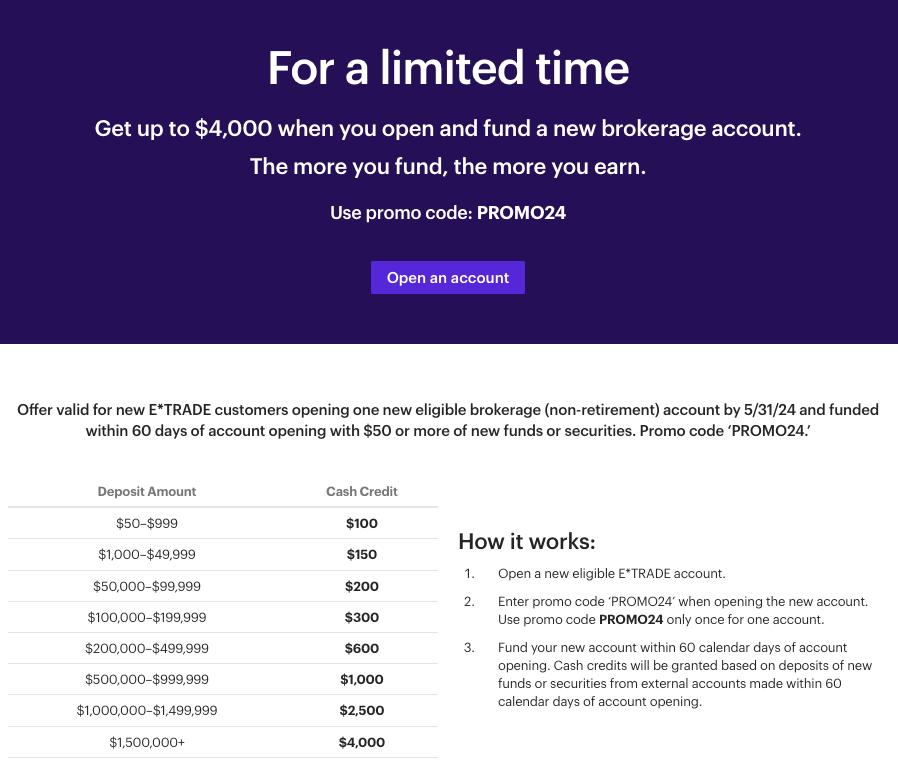Select the $1,000–$49,999 deposit row
Viewport: 898px width, 781px height.
coord(223,554)
